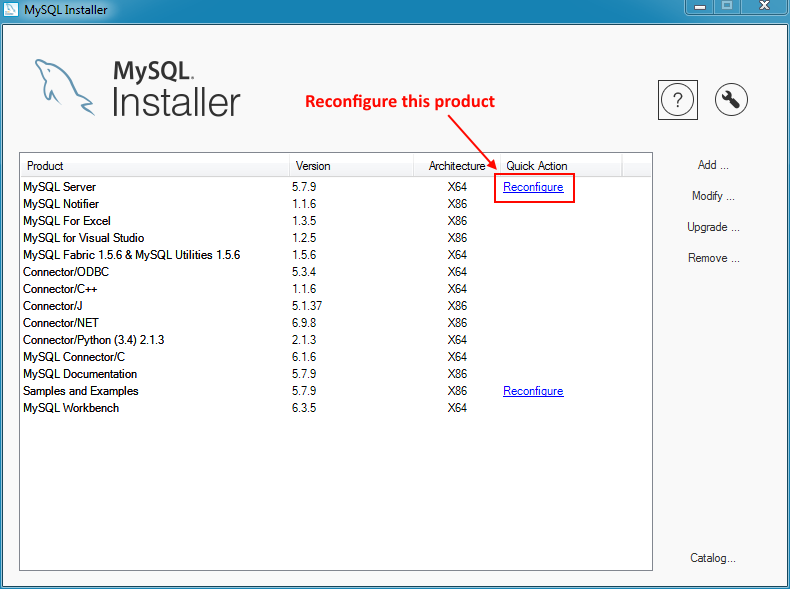Open settings via the wrench icon

click(x=731, y=99)
